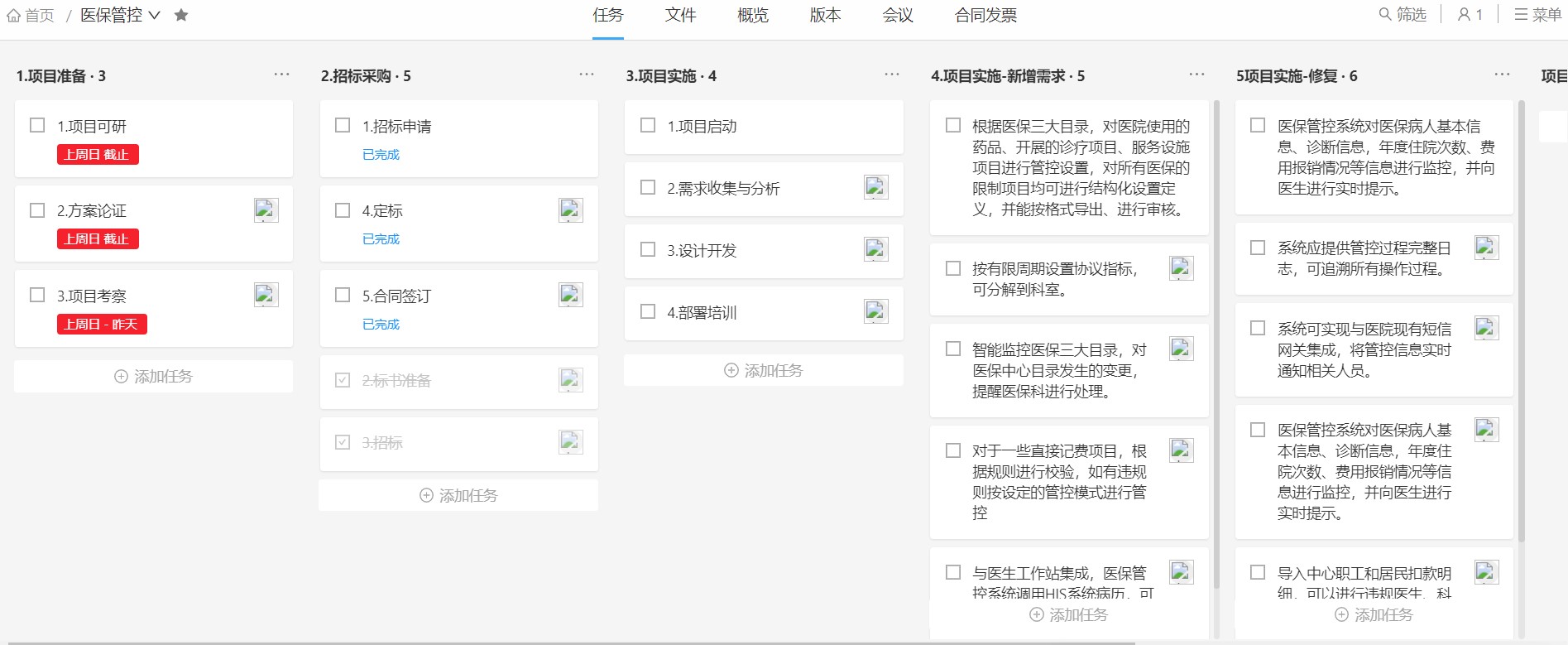Open more options for 4.项目实施-新增需求 column
This screenshot has width=1568, height=645.
pyautogui.click(x=1197, y=75)
